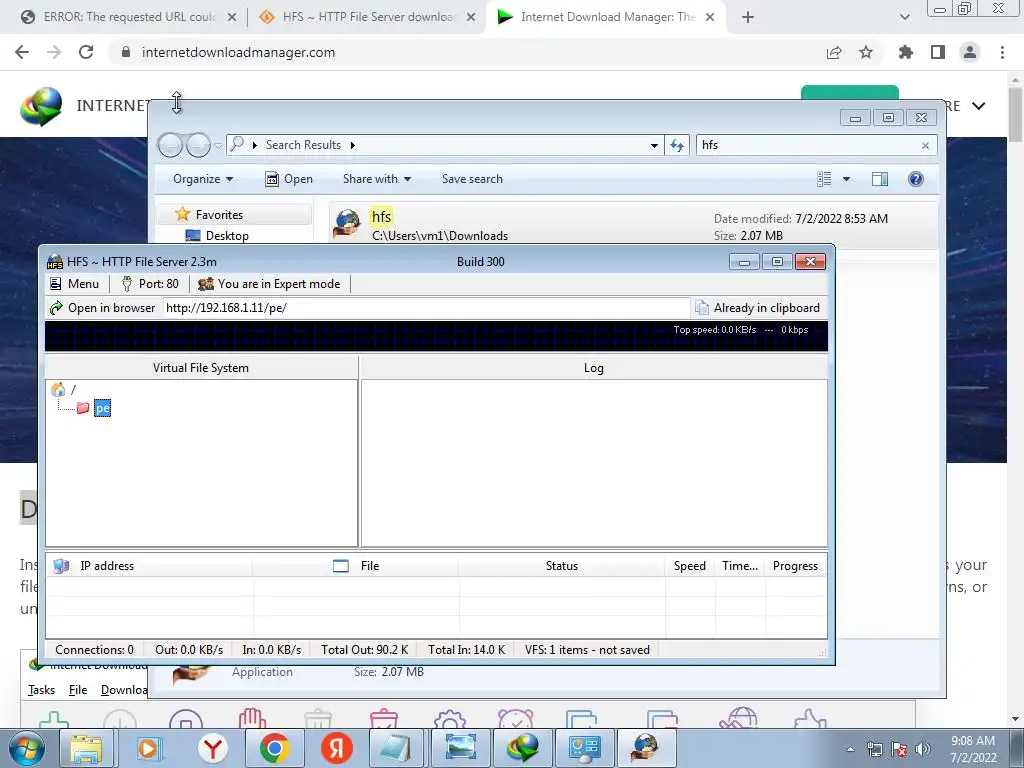Bookmark this page with the star icon
The image size is (1024, 768).
(866, 52)
